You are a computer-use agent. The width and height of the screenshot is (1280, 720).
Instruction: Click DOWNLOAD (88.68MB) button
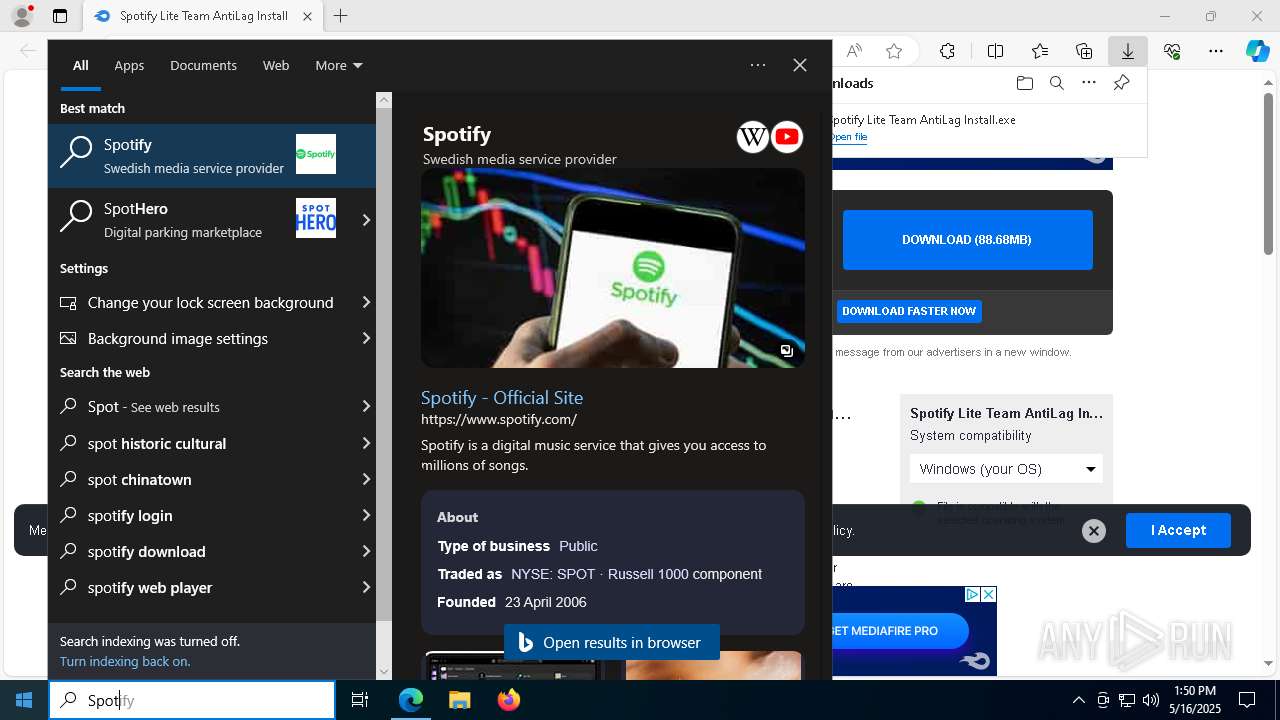point(967,240)
